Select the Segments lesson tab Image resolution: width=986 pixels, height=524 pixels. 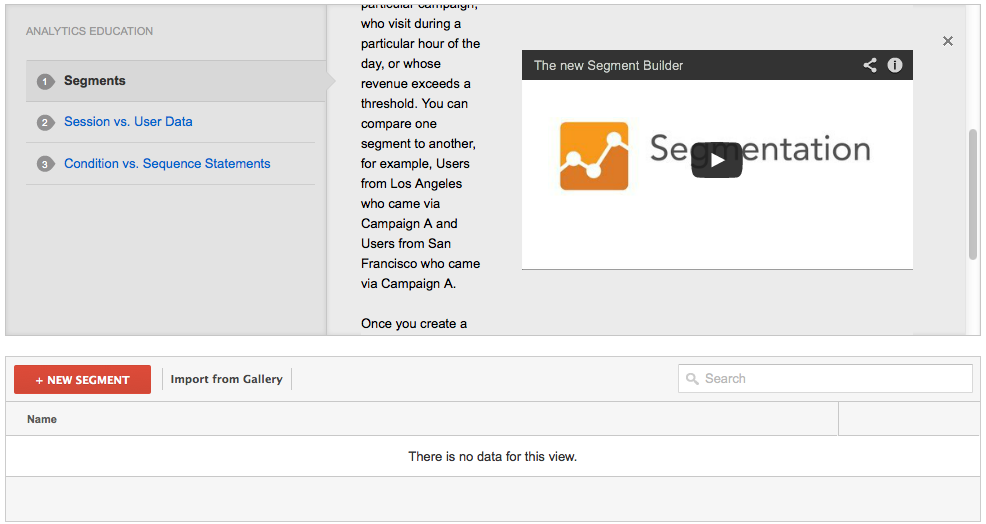176,81
